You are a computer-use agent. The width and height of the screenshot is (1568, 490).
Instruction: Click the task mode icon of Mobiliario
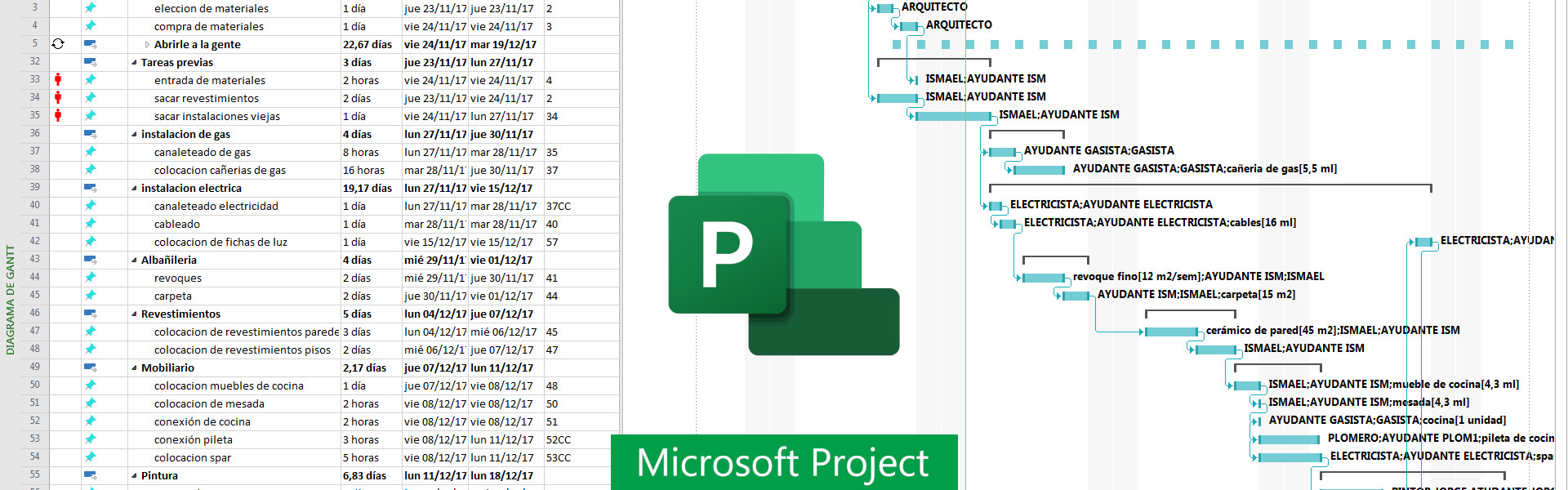click(91, 367)
